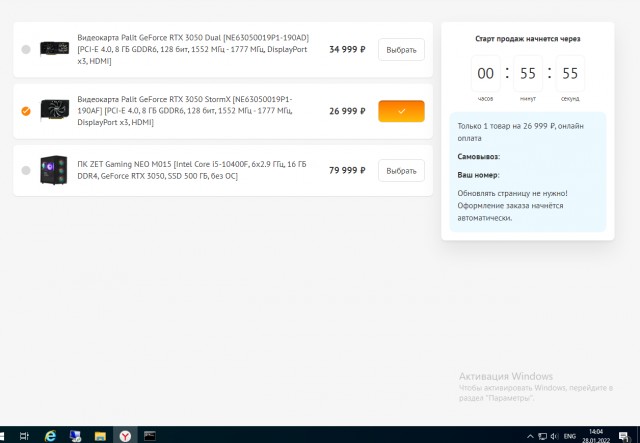Click the Самовывоз label
640x443 pixels.
tap(478, 157)
